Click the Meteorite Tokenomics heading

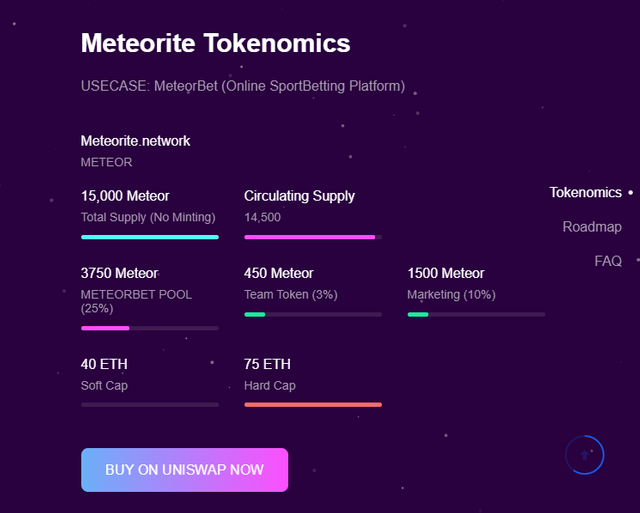point(215,43)
